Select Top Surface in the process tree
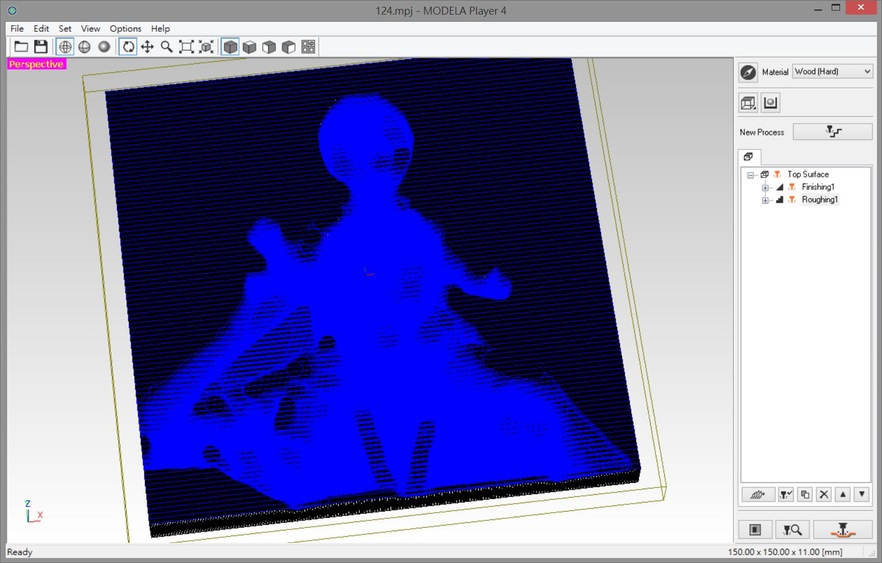882x563 pixels. point(808,174)
